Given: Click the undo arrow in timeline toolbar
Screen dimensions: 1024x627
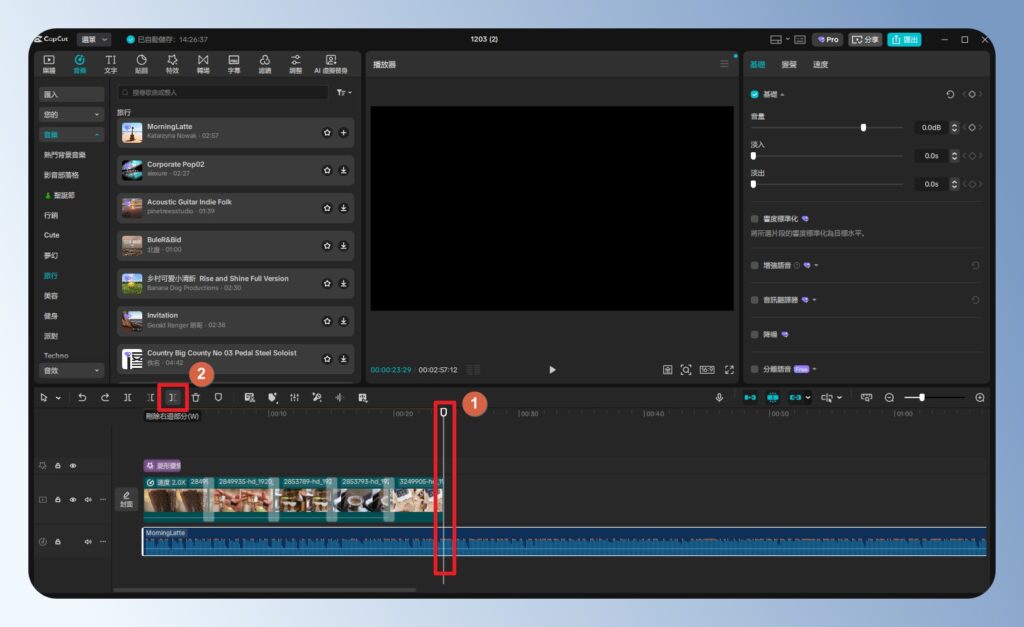Looking at the screenshot, I should (x=82, y=397).
